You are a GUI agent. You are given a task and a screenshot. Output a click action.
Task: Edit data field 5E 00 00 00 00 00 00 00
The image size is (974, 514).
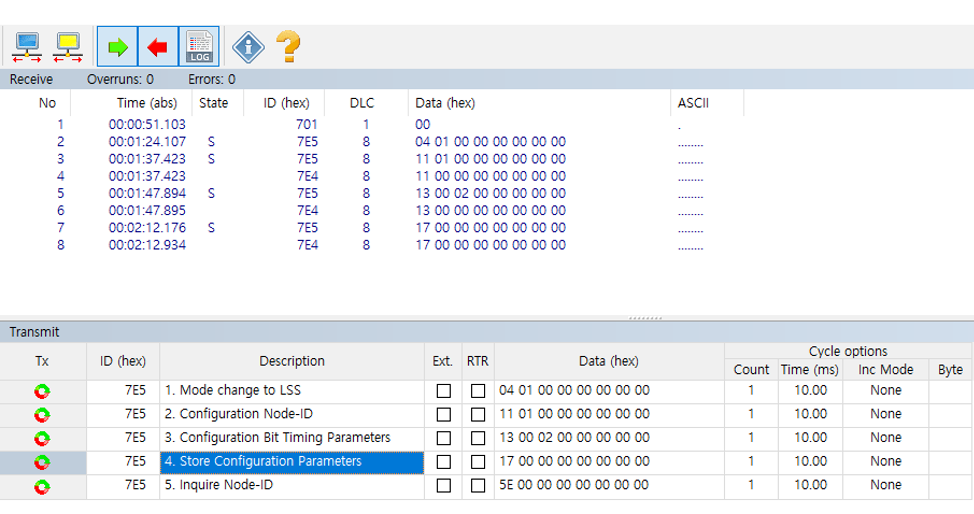(609, 485)
